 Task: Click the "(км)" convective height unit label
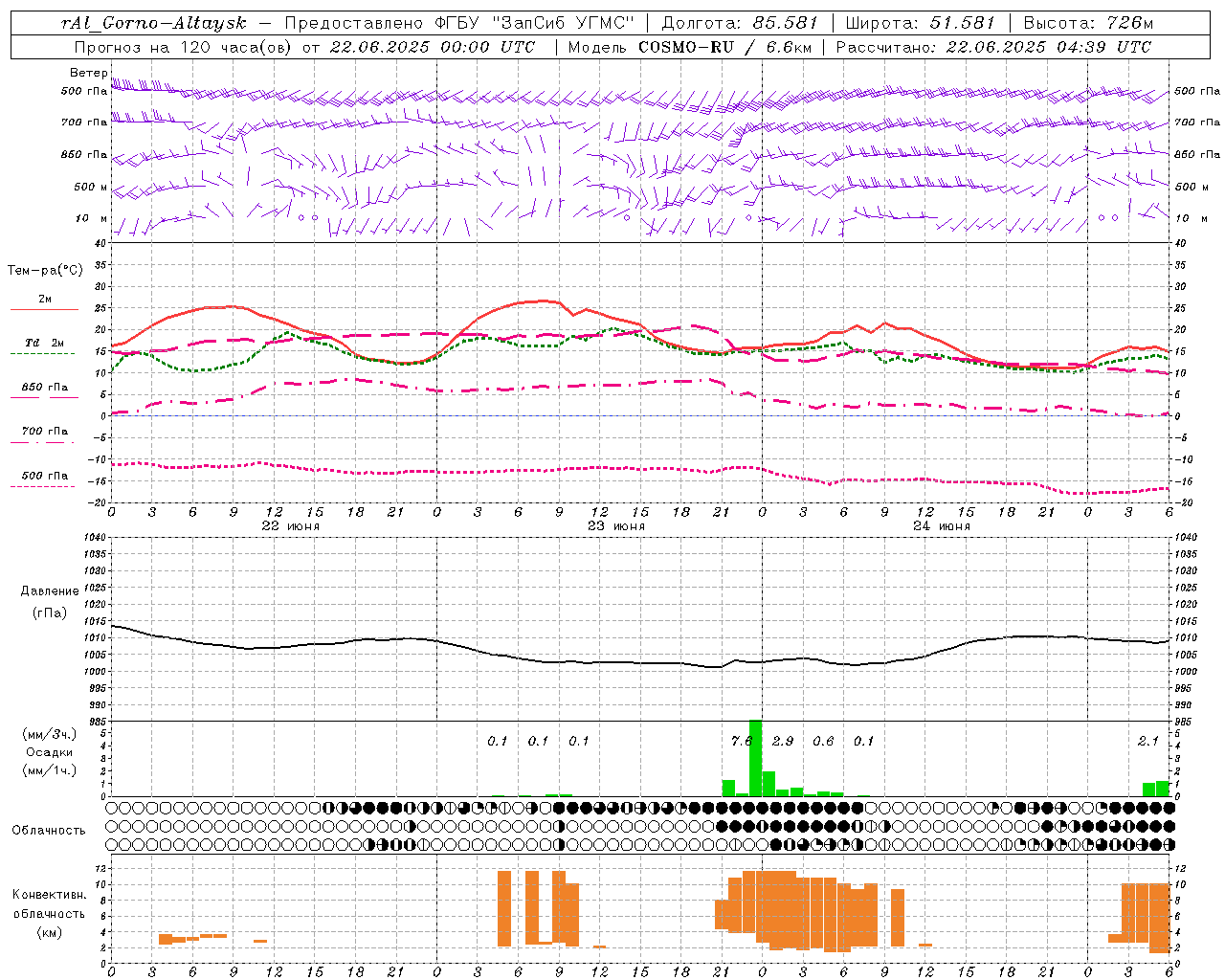click(x=49, y=933)
